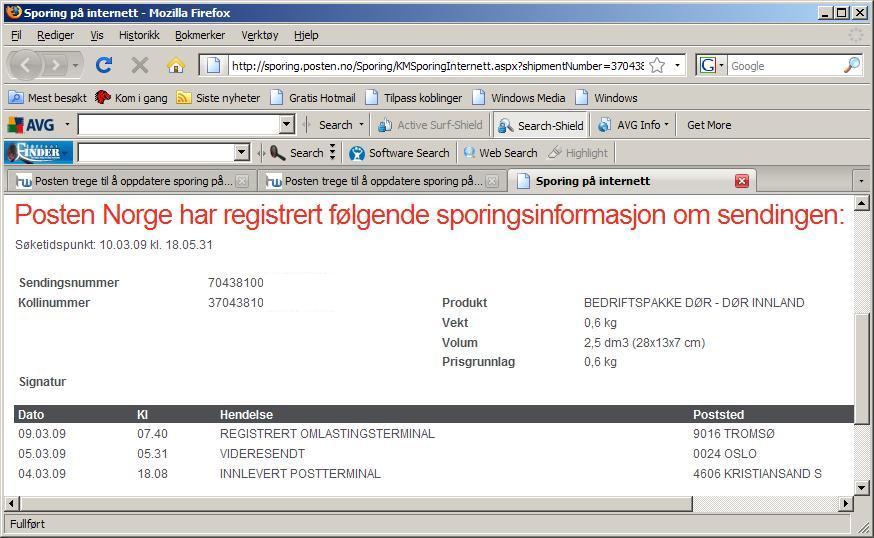Image resolution: width=874 pixels, height=538 pixels.
Task: Open the dropdown arrow beside AVG logo
Action: [x=67, y=124]
